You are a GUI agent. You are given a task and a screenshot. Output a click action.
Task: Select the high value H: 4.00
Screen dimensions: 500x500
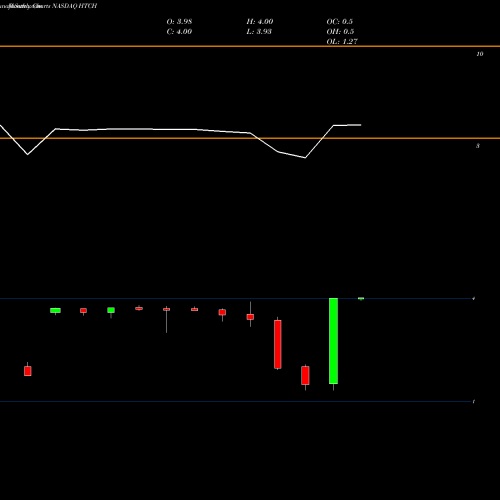click(260, 22)
